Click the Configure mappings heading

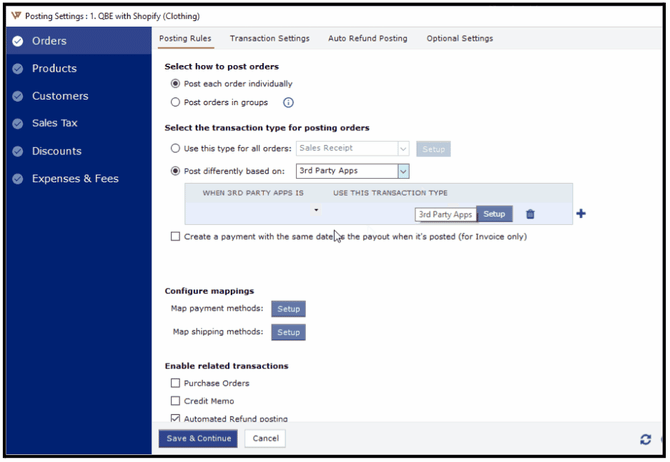pyautogui.click(x=209, y=291)
